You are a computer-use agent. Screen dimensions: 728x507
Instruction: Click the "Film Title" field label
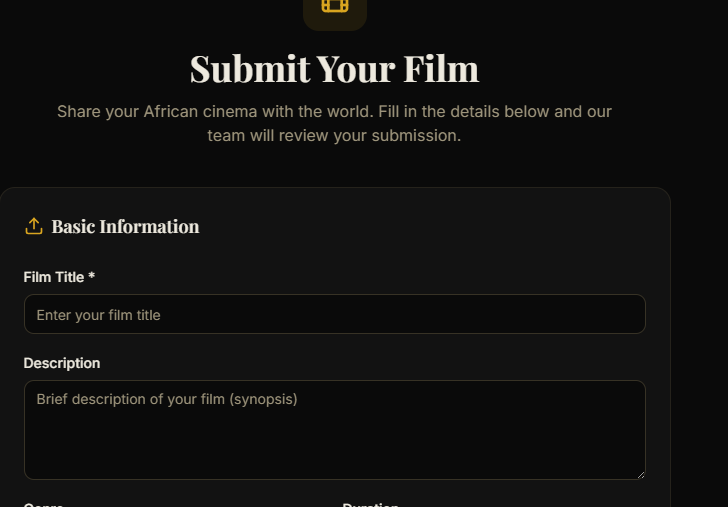54,277
